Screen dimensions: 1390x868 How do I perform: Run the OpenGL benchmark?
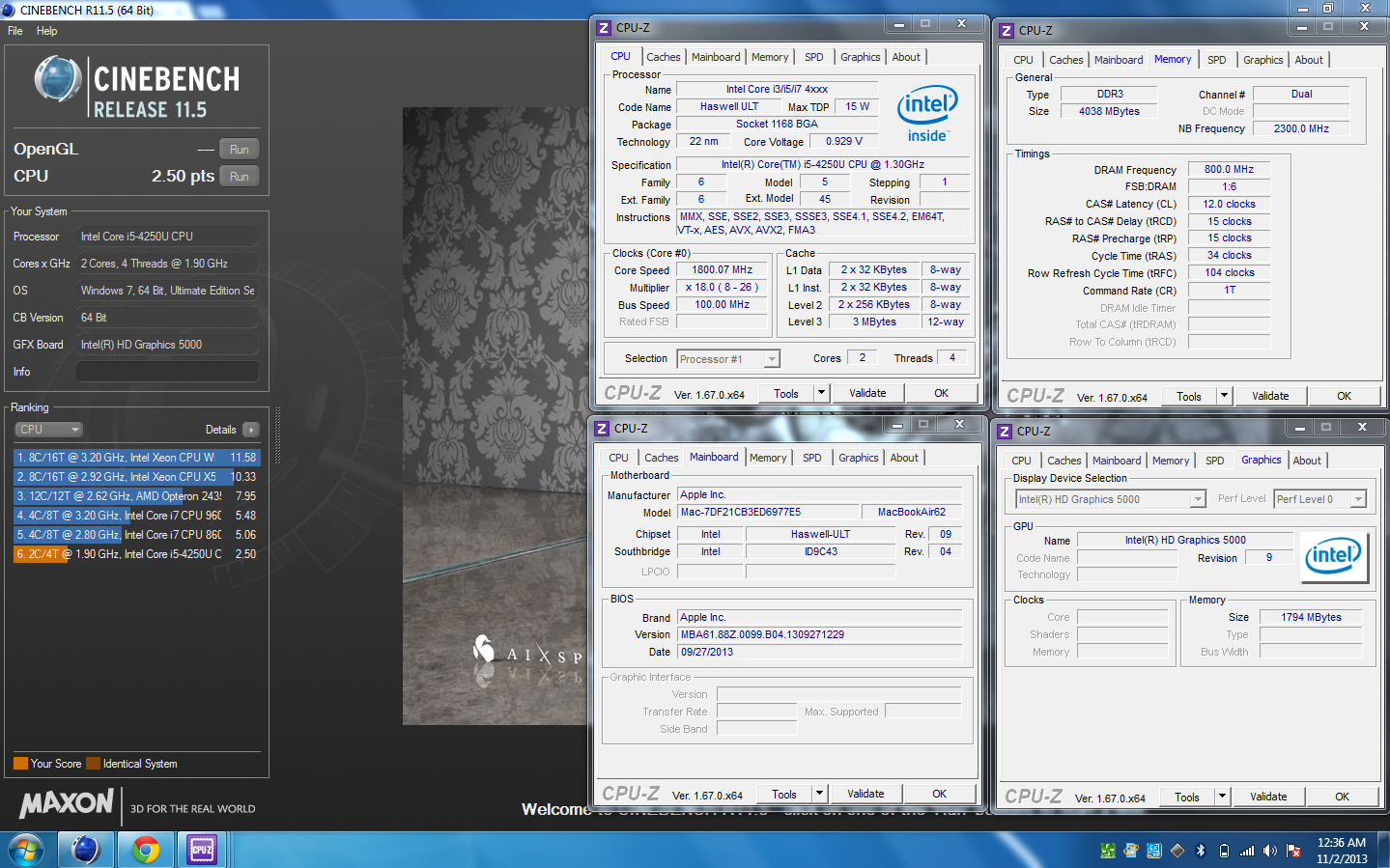240,150
